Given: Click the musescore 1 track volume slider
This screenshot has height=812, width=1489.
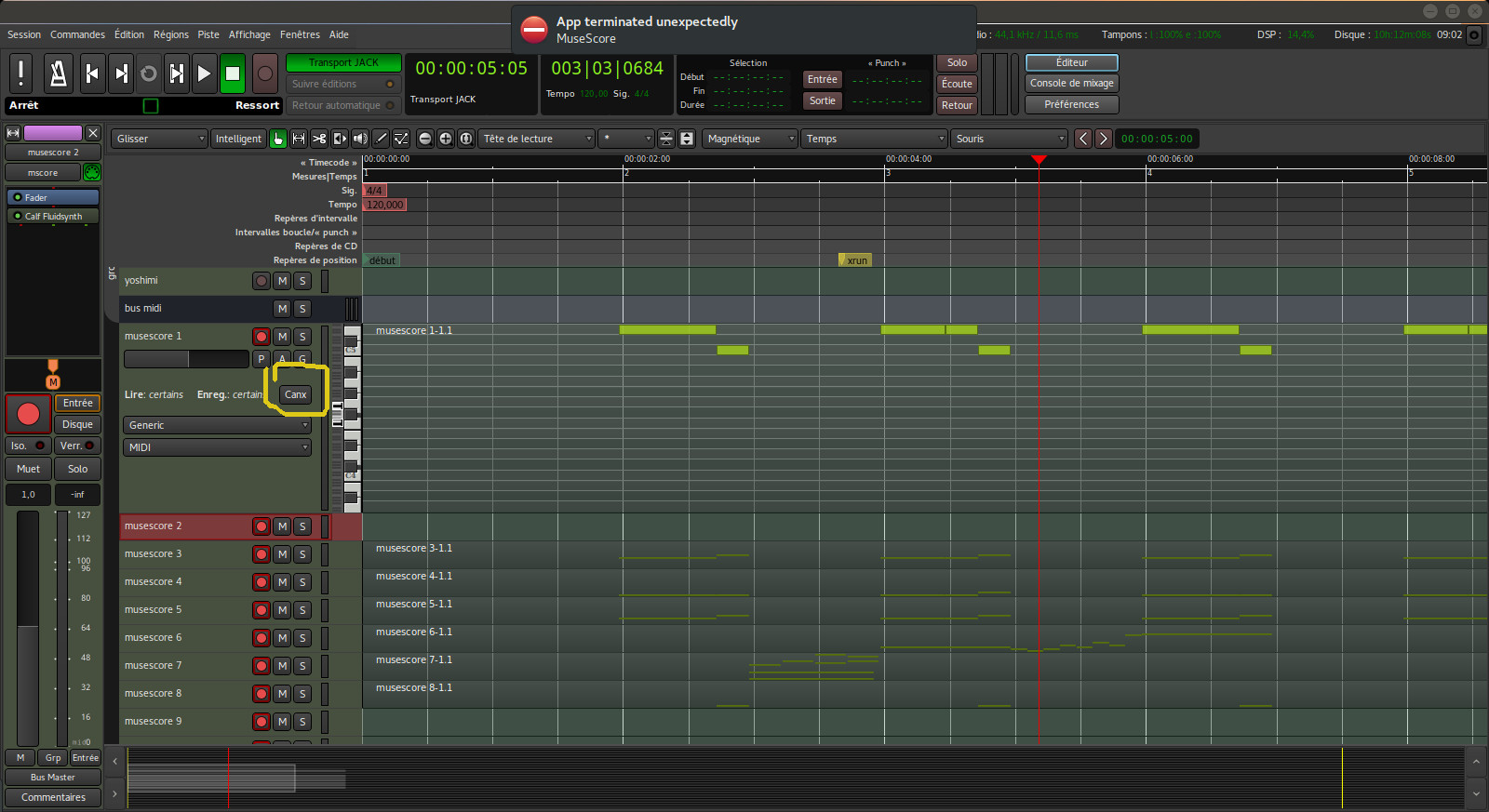Looking at the screenshot, I should point(186,359).
